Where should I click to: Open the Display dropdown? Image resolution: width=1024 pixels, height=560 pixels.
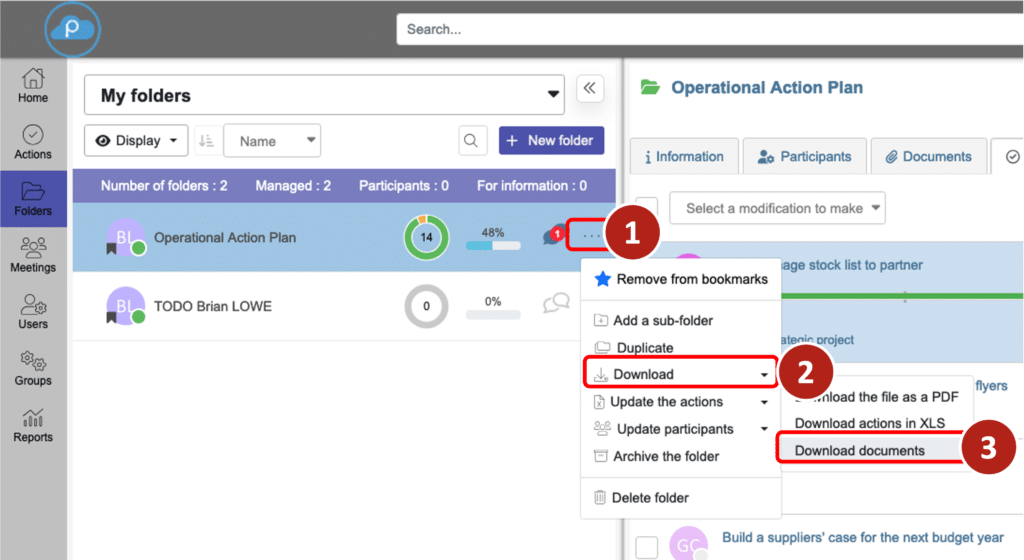tap(136, 141)
